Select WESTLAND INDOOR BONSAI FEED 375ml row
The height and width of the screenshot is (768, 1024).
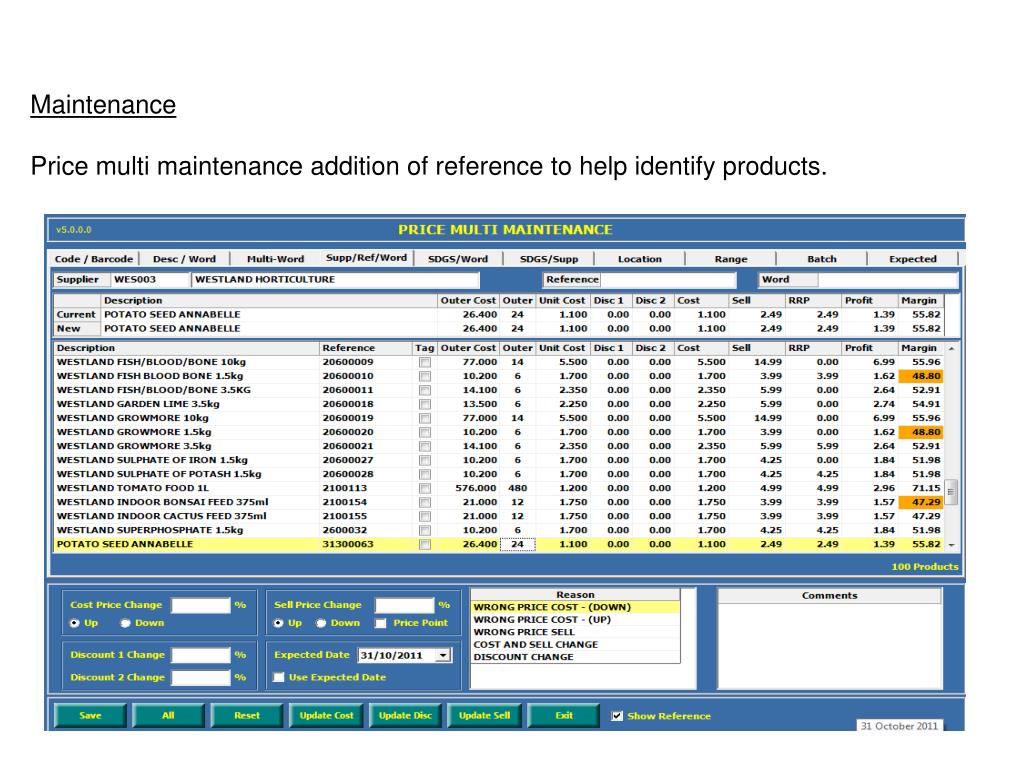point(498,502)
